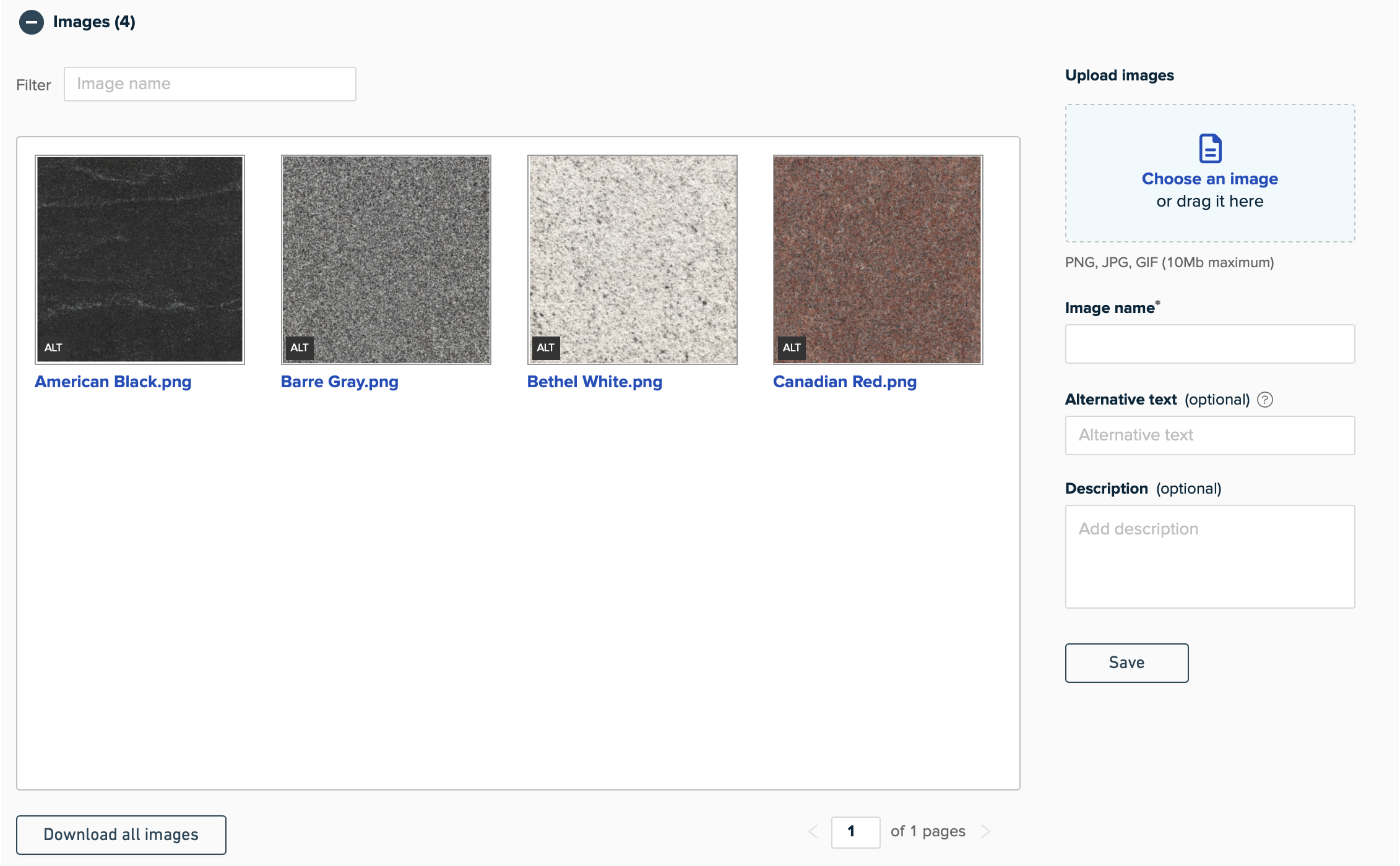Open Barre Gray.png link

click(x=340, y=382)
